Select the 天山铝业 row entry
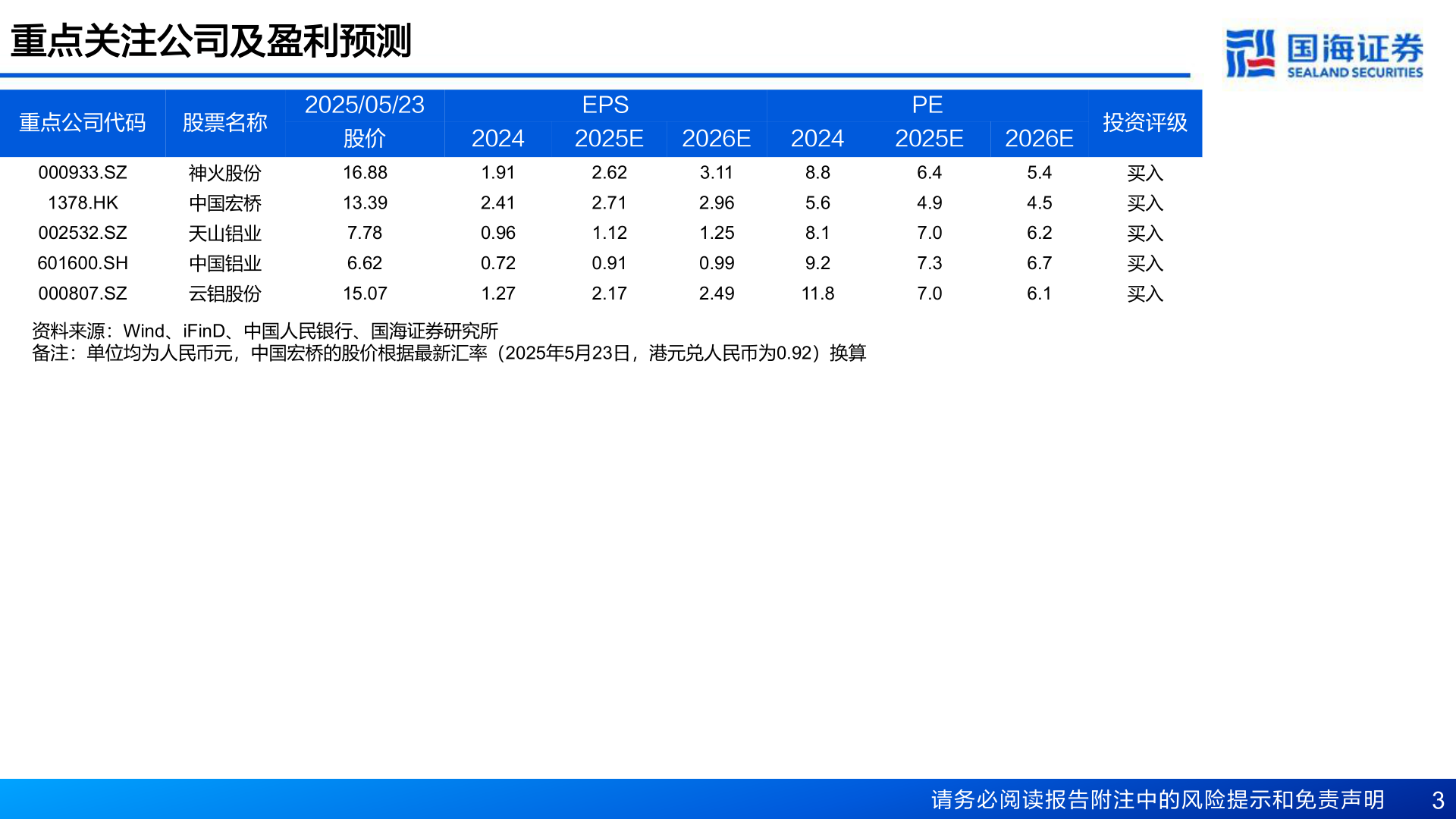This screenshot has height=819, width=1456. pyautogui.click(x=225, y=233)
